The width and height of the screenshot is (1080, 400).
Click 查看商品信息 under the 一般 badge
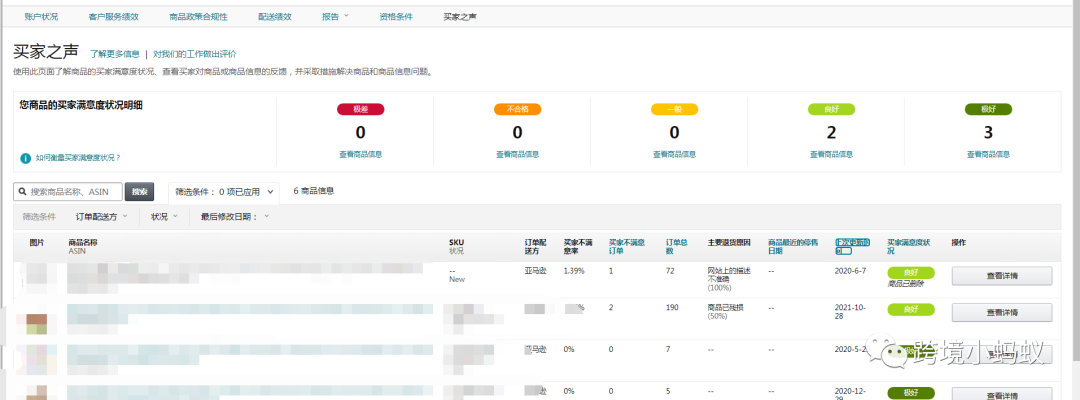pyautogui.click(x=674, y=154)
